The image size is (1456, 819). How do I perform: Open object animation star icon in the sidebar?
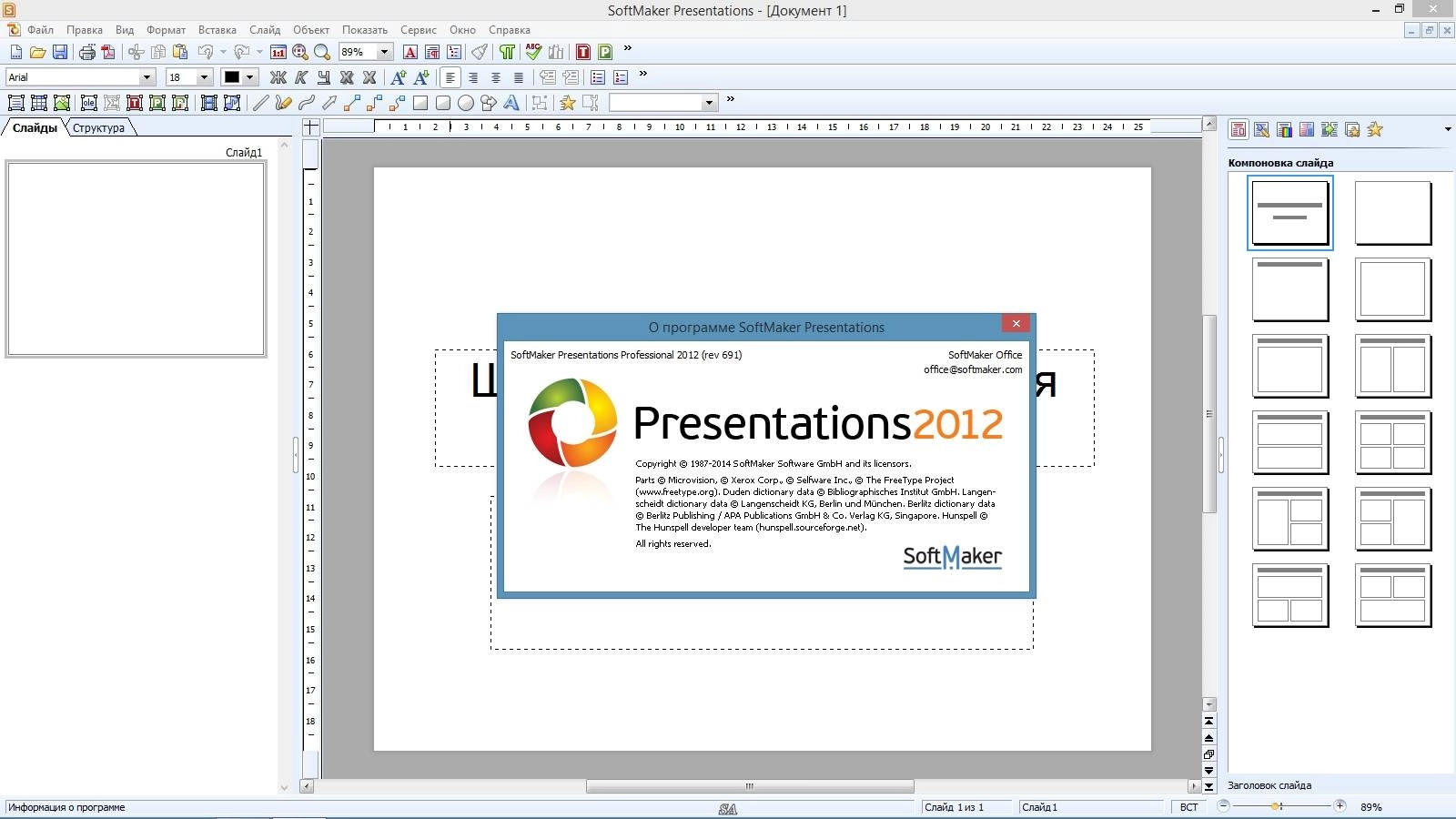[x=1375, y=129]
